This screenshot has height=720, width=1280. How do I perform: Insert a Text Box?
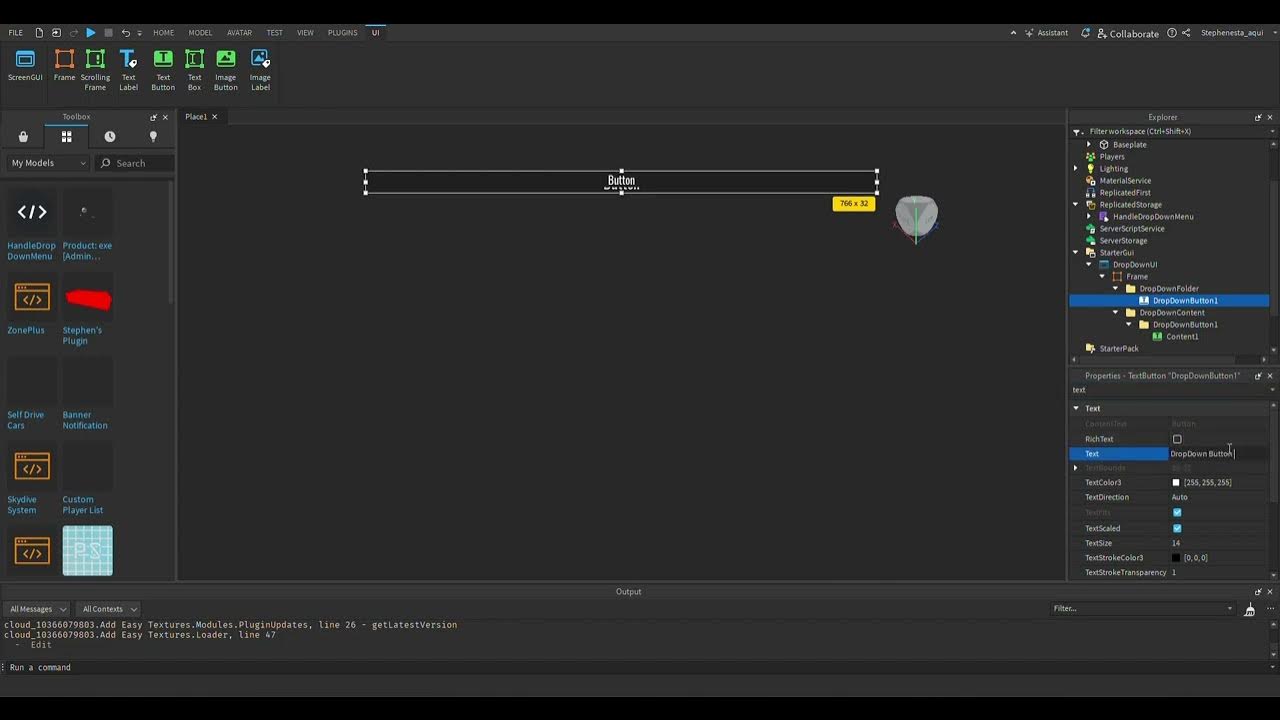tap(194, 70)
